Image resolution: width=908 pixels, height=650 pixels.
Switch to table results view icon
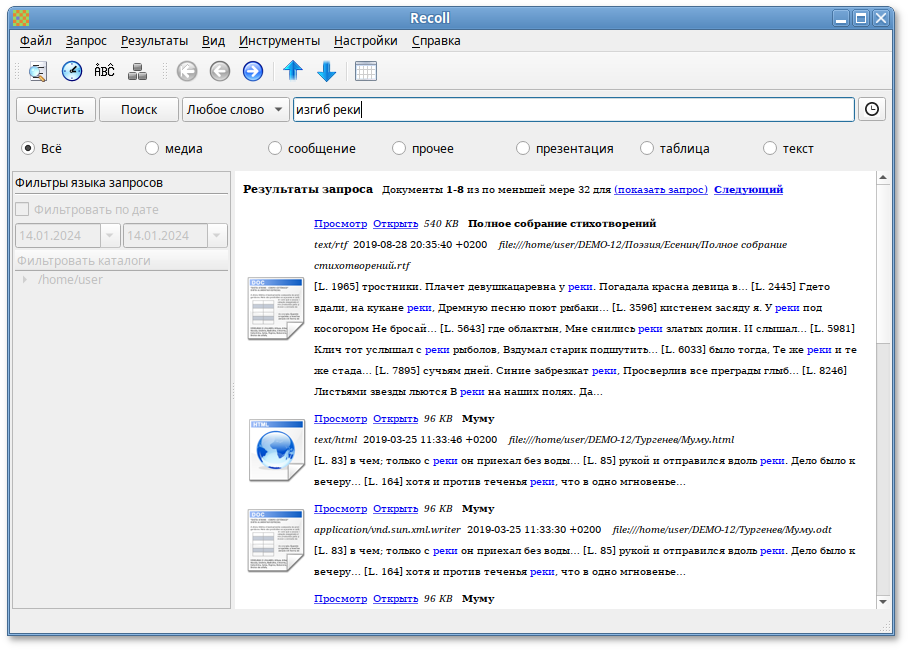tap(365, 71)
